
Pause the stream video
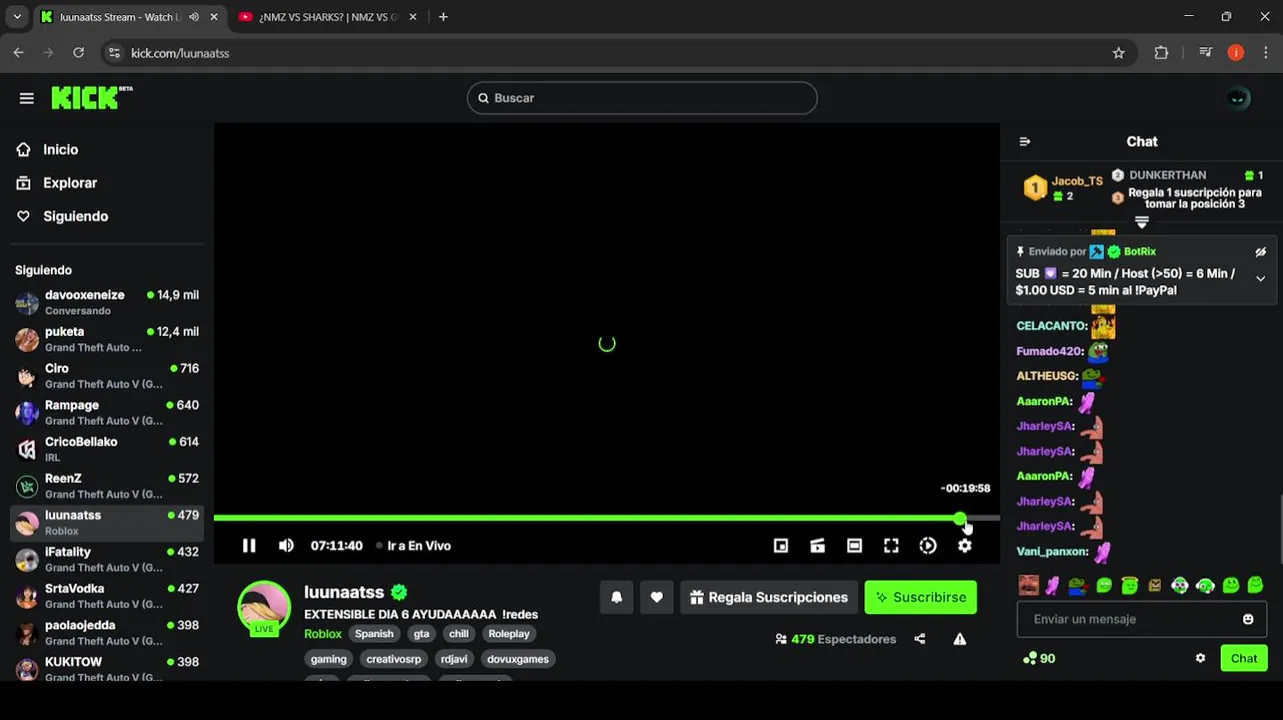pyautogui.click(x=249, y=545)
